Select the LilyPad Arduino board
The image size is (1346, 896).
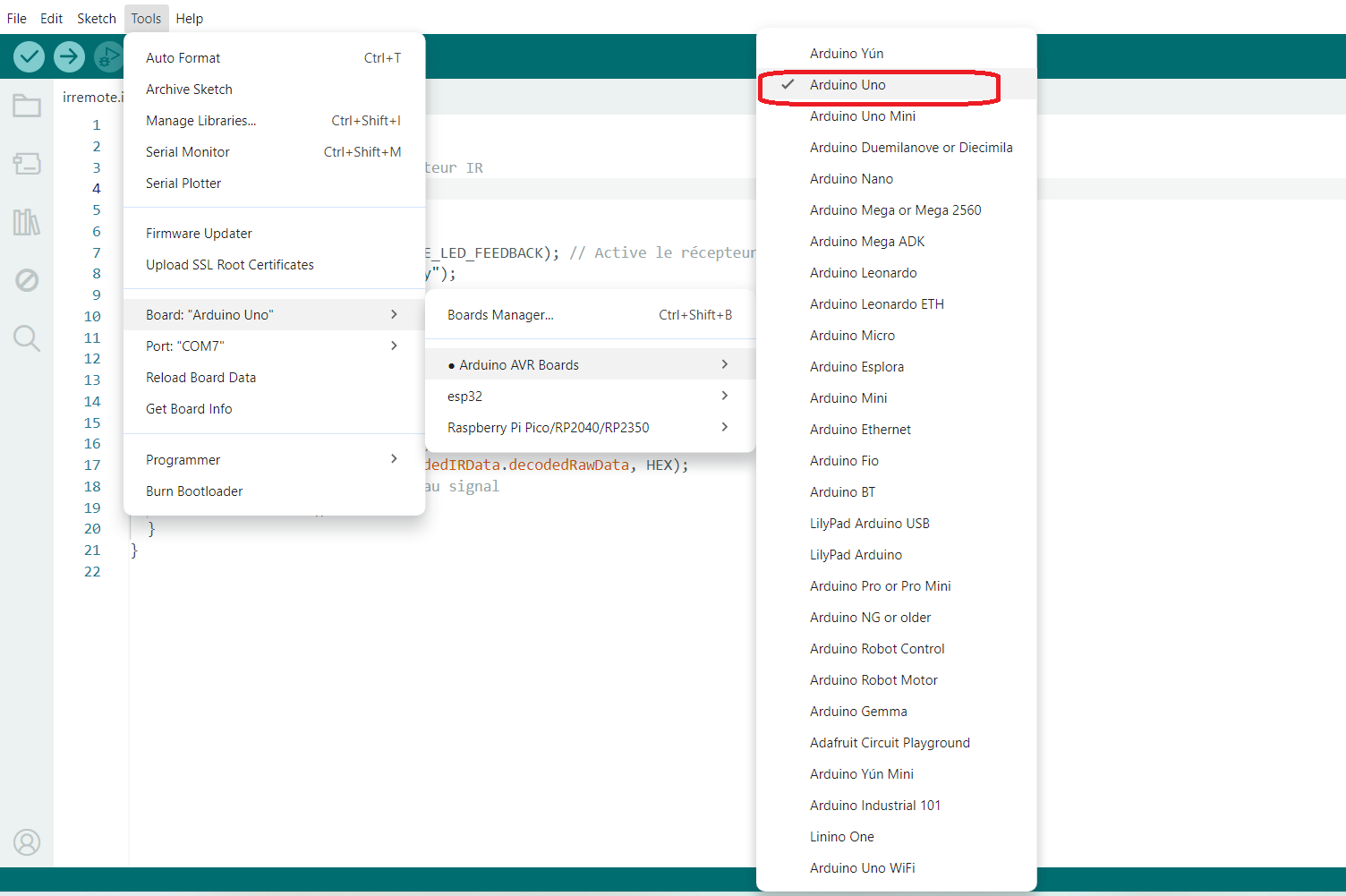[x=897, y=555]
